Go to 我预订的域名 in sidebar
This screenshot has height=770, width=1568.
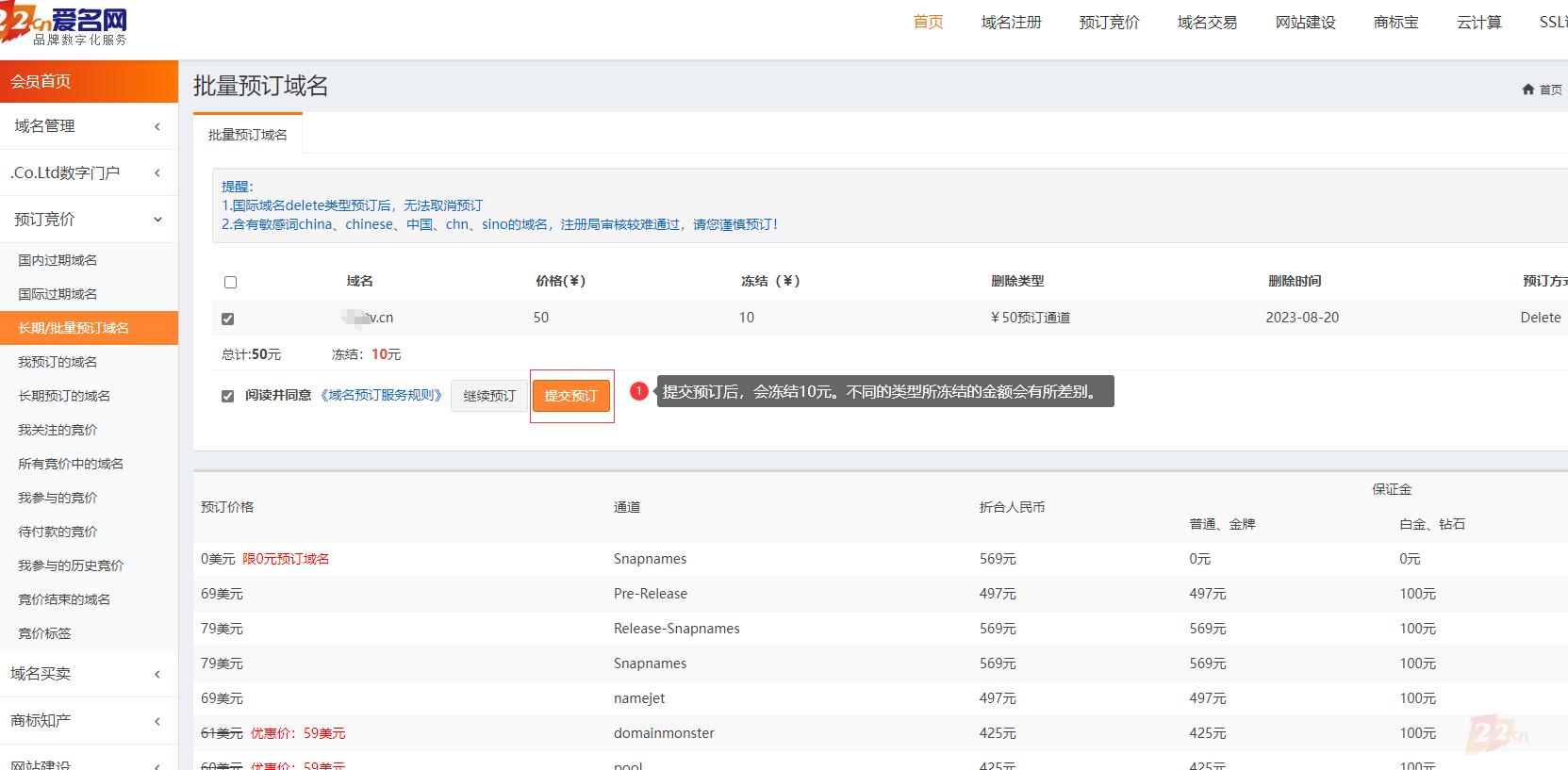pos(58,362)
